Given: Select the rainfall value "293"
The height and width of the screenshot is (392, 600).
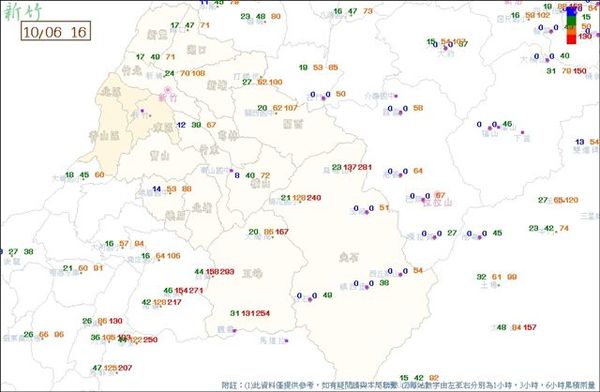Looking at the screenshot, I should tap(227, 272).
